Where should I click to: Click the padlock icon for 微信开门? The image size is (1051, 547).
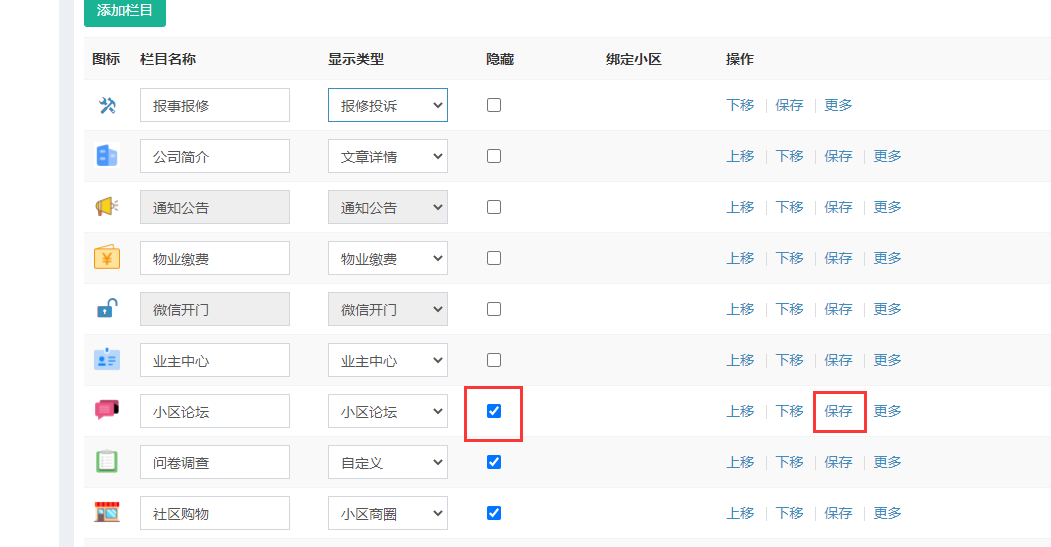pos(107,309)
